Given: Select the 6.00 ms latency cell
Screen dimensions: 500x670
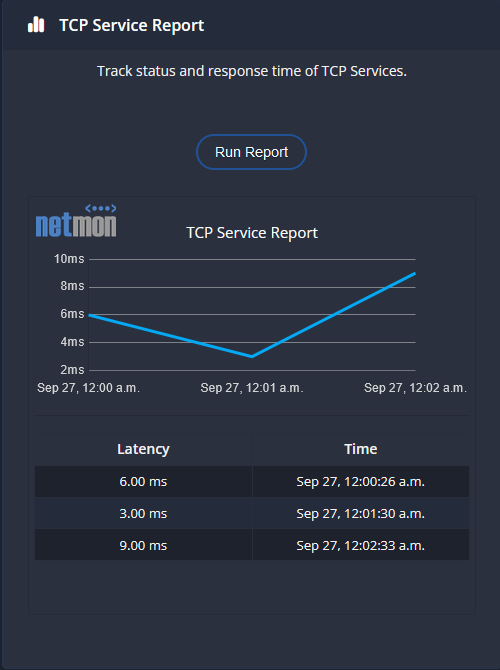Looking at the screenshot, I should [x=143, y=482].
